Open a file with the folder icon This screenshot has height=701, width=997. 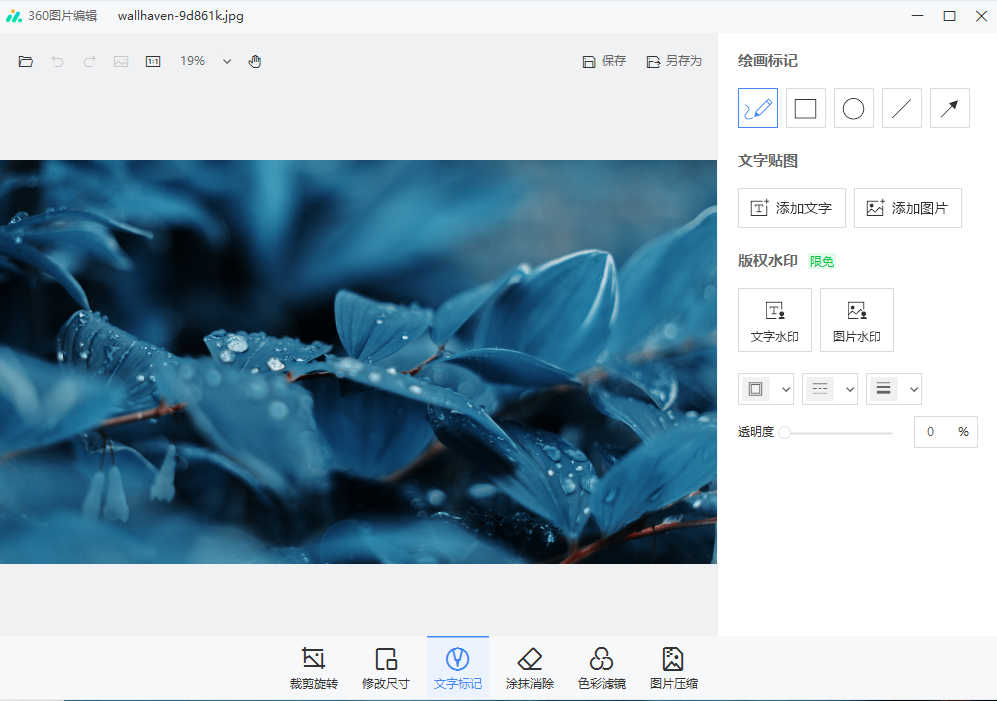click(x=25, y=62)
